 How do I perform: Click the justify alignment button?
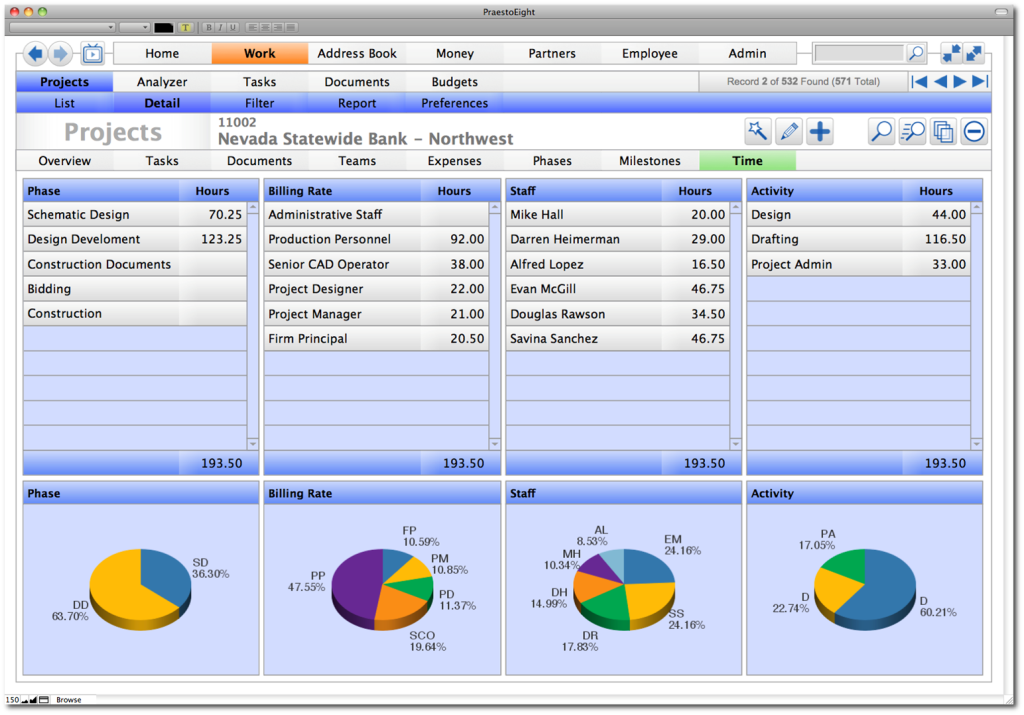pyautogui.click(x=291, y=27)
